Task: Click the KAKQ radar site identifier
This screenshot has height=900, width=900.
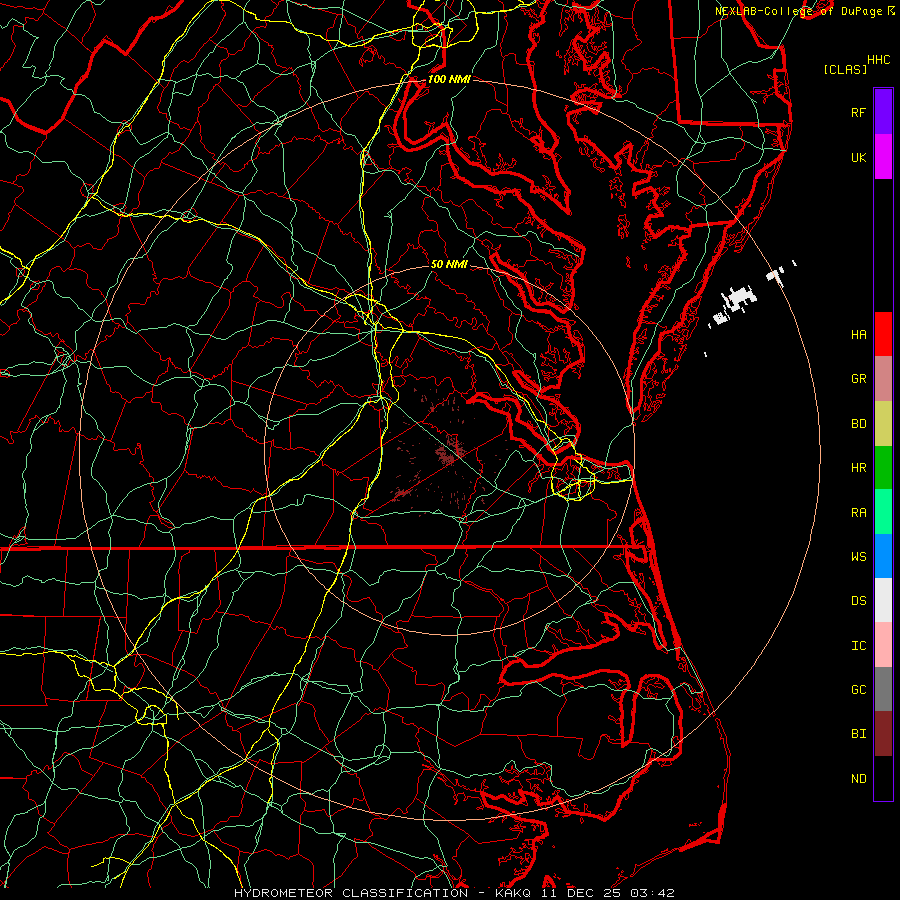Action: point(513,893)
